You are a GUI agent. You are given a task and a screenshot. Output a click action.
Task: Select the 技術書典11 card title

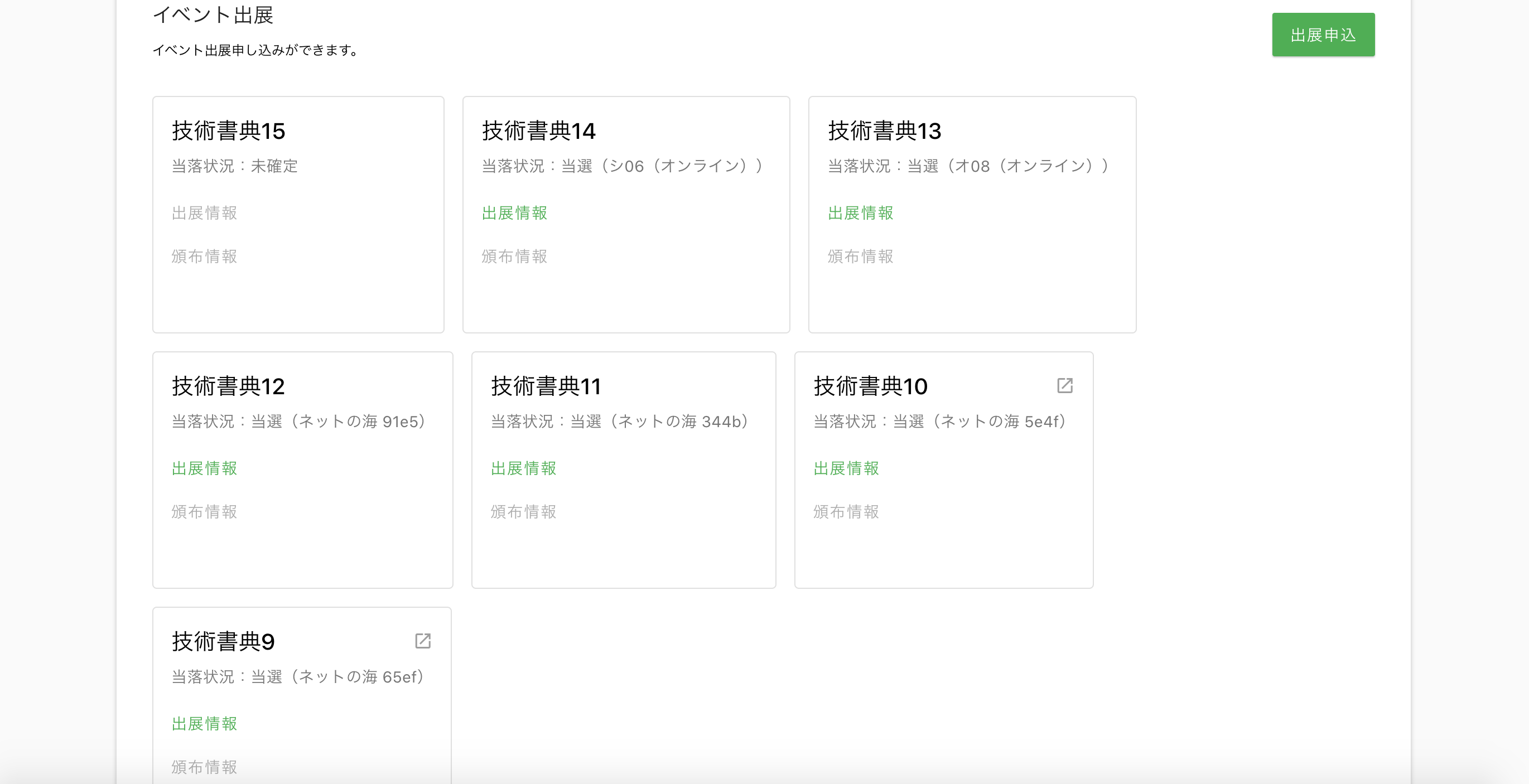546,386
